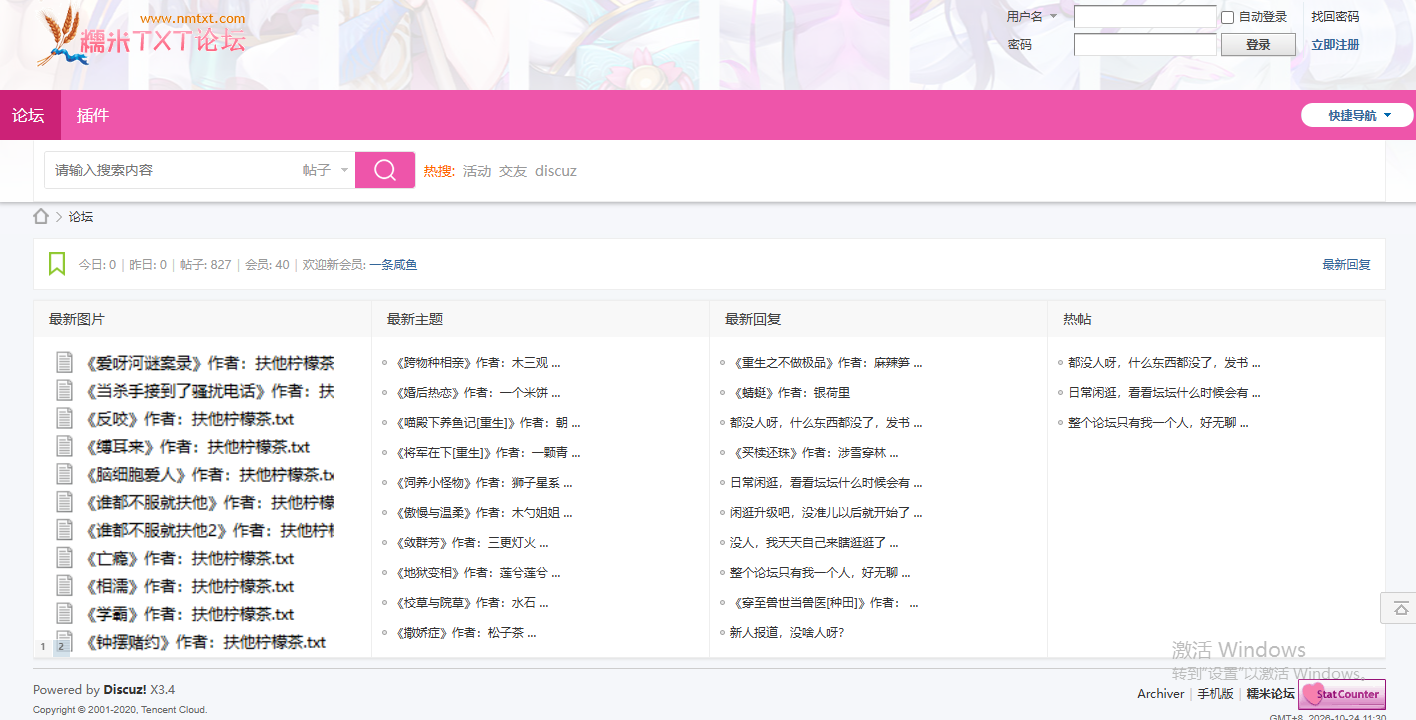Open hot post 日常闲逛，看看坛坛什么时候会有
The height and width of the screenshot is (720, 1416).
[1164, 393]
